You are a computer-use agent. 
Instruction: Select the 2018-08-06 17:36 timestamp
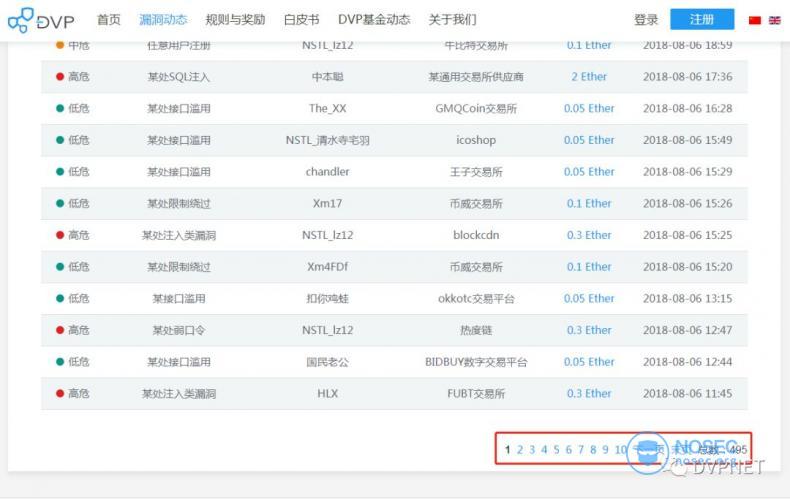pos(687,77)
